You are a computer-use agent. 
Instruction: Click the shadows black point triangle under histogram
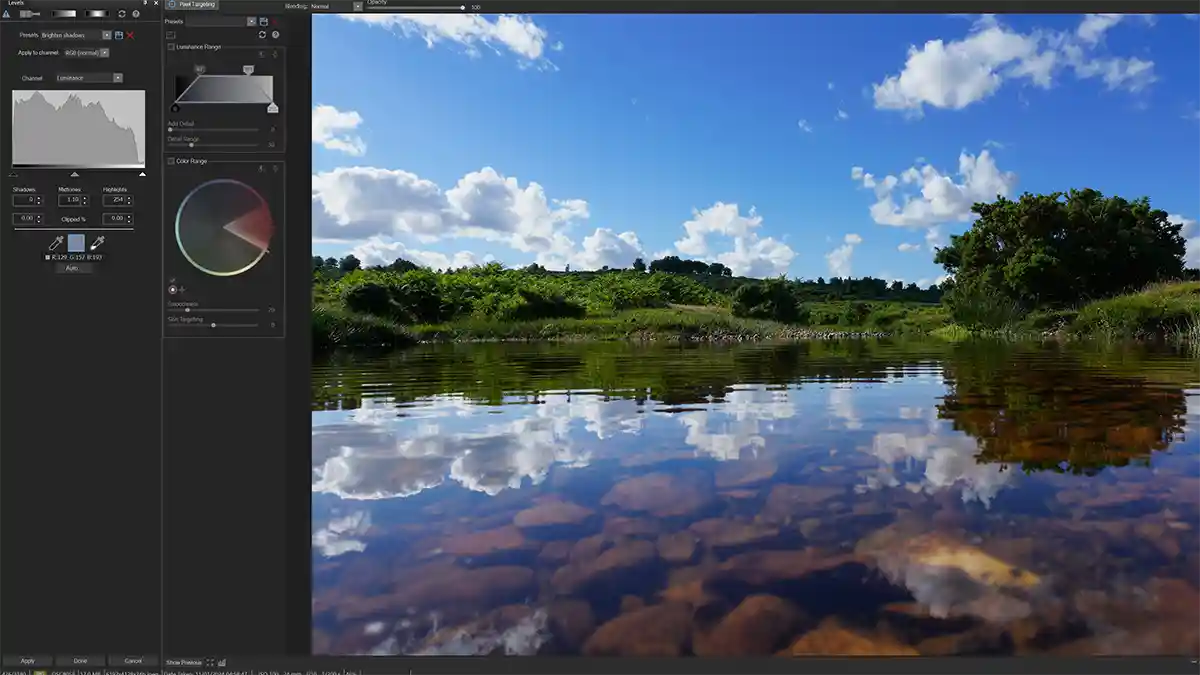click(x=13, y=174)
